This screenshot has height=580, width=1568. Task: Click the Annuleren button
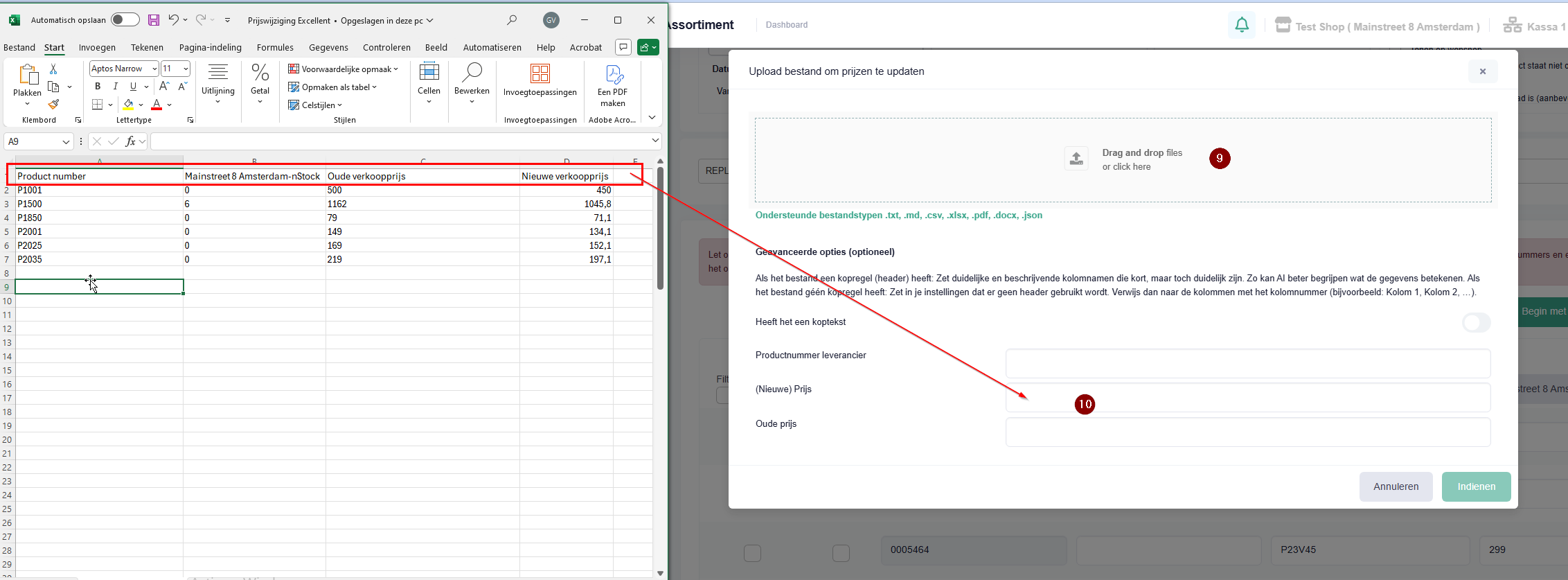[x=1396, y=486]
